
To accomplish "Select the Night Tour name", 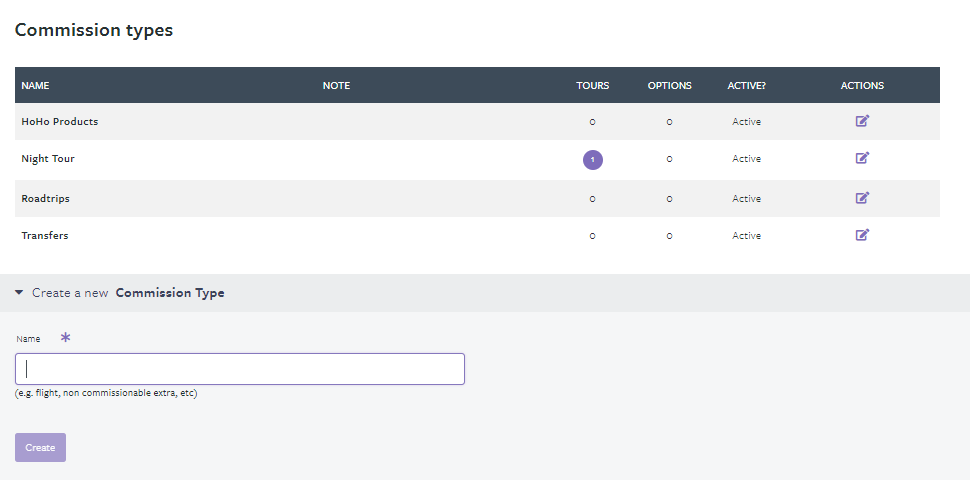I will pos(48,158).
